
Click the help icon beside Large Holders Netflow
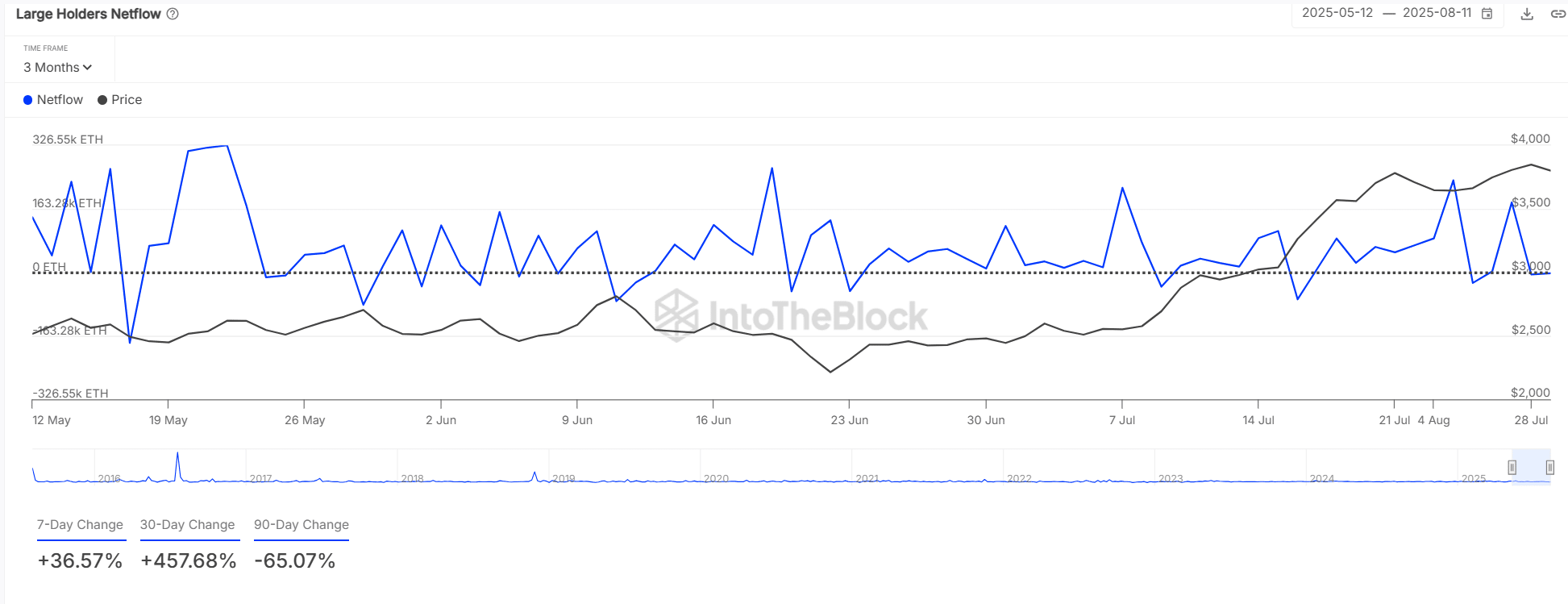173,14
